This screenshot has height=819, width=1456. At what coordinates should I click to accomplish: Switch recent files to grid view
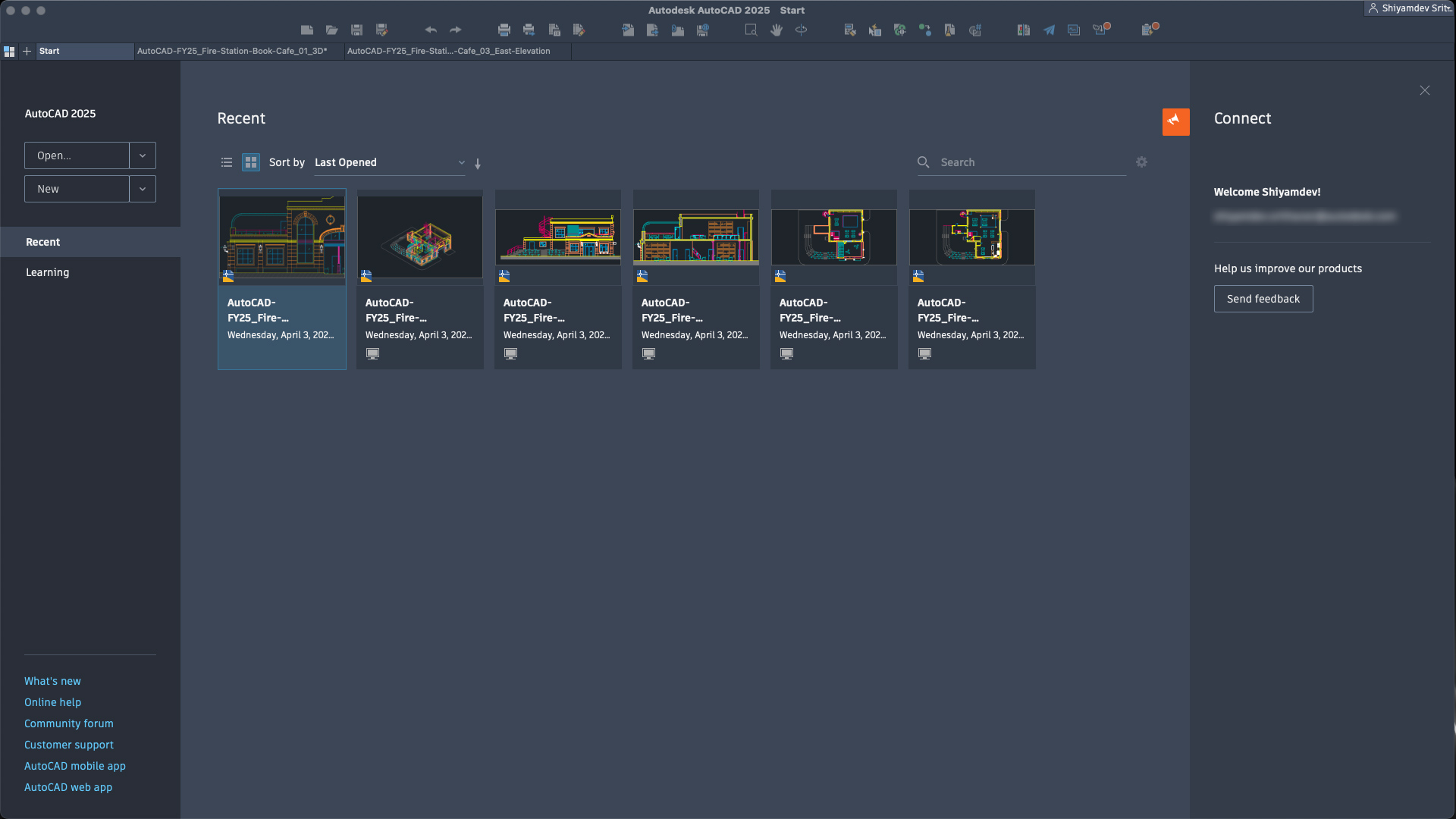(x=251, y=162)
